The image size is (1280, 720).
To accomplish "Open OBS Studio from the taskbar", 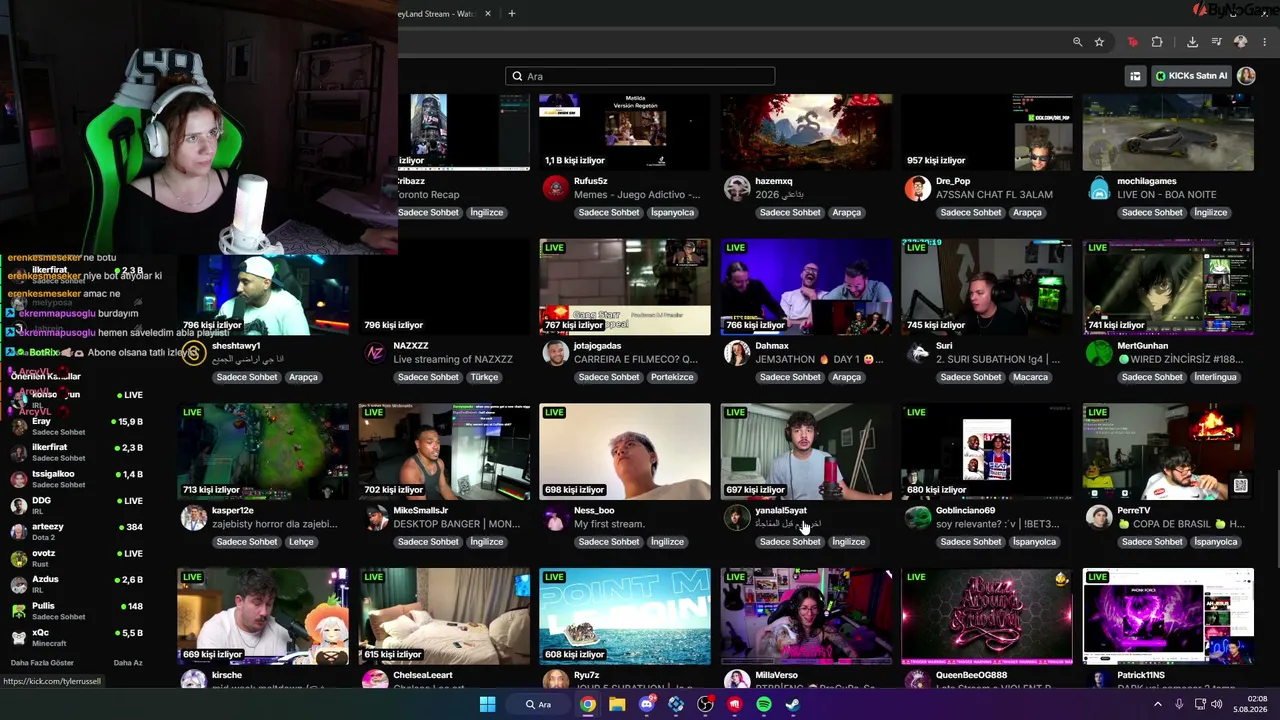I will click(705, 704).
